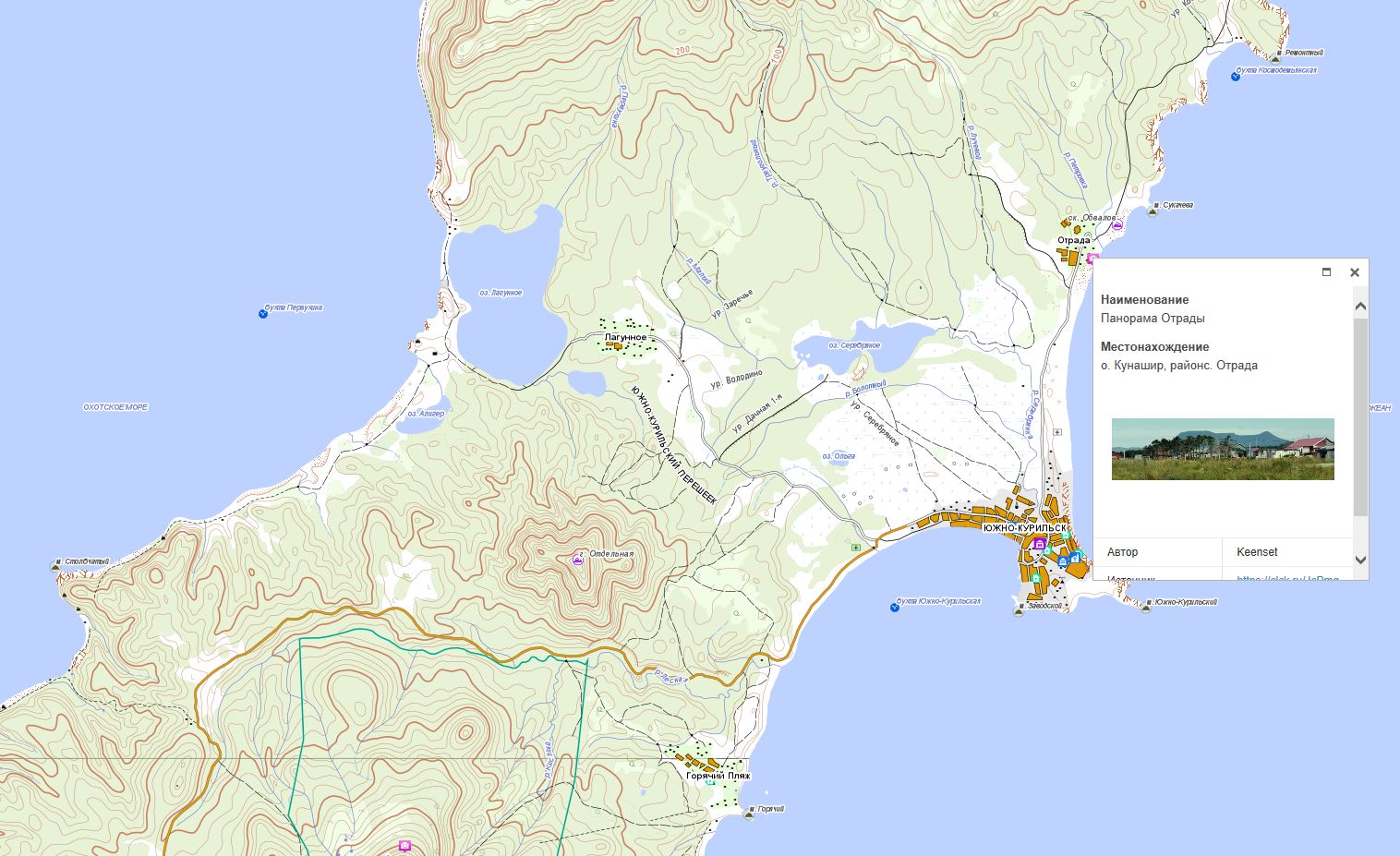Viewport: 1400px width, 856px height.
Task: Click the Отрада settlement label
Action: click(1074, 241)
